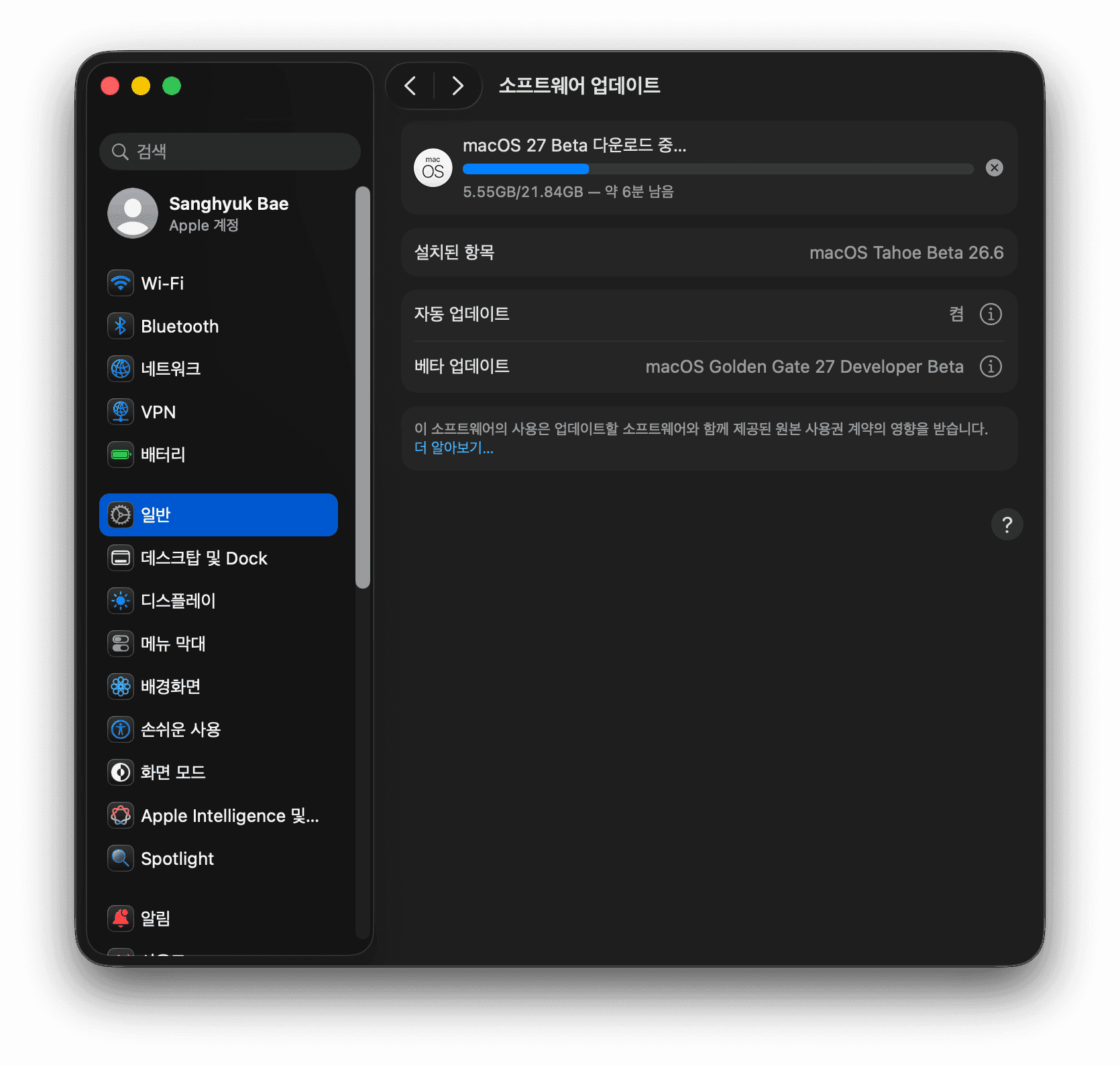Click the 일반 gear icon
This screenshot has height=1066, width=1120.
[x=121, y=515]
